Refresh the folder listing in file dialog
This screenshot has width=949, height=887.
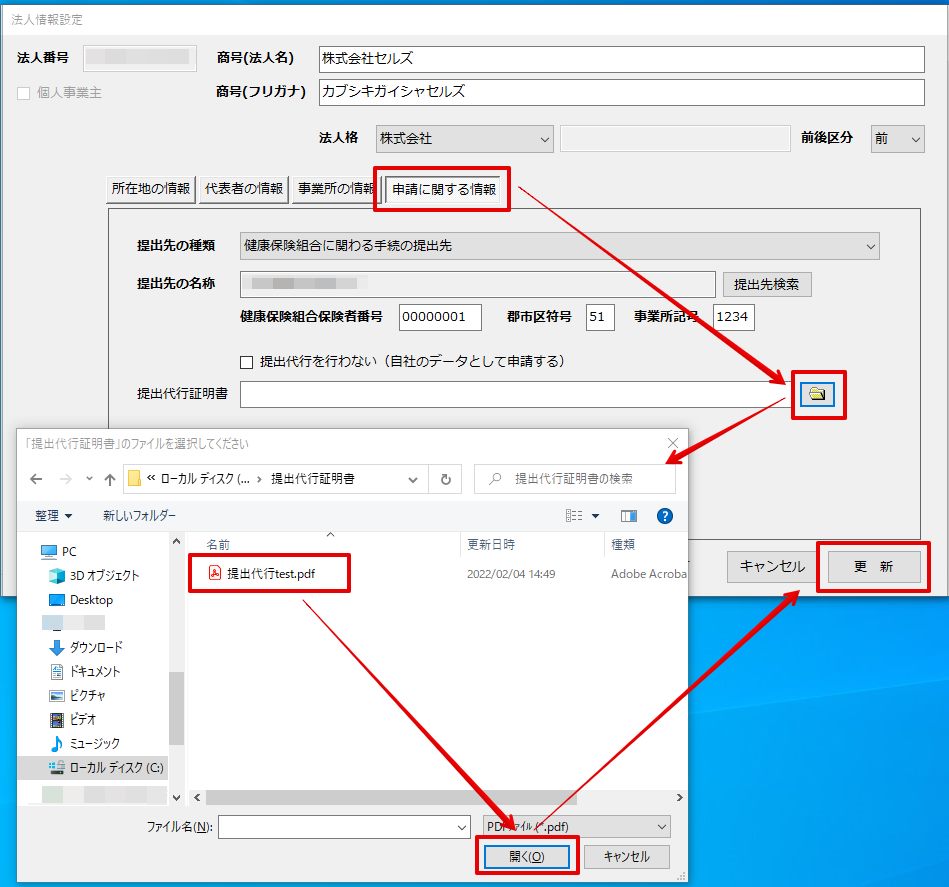[445, 479]
